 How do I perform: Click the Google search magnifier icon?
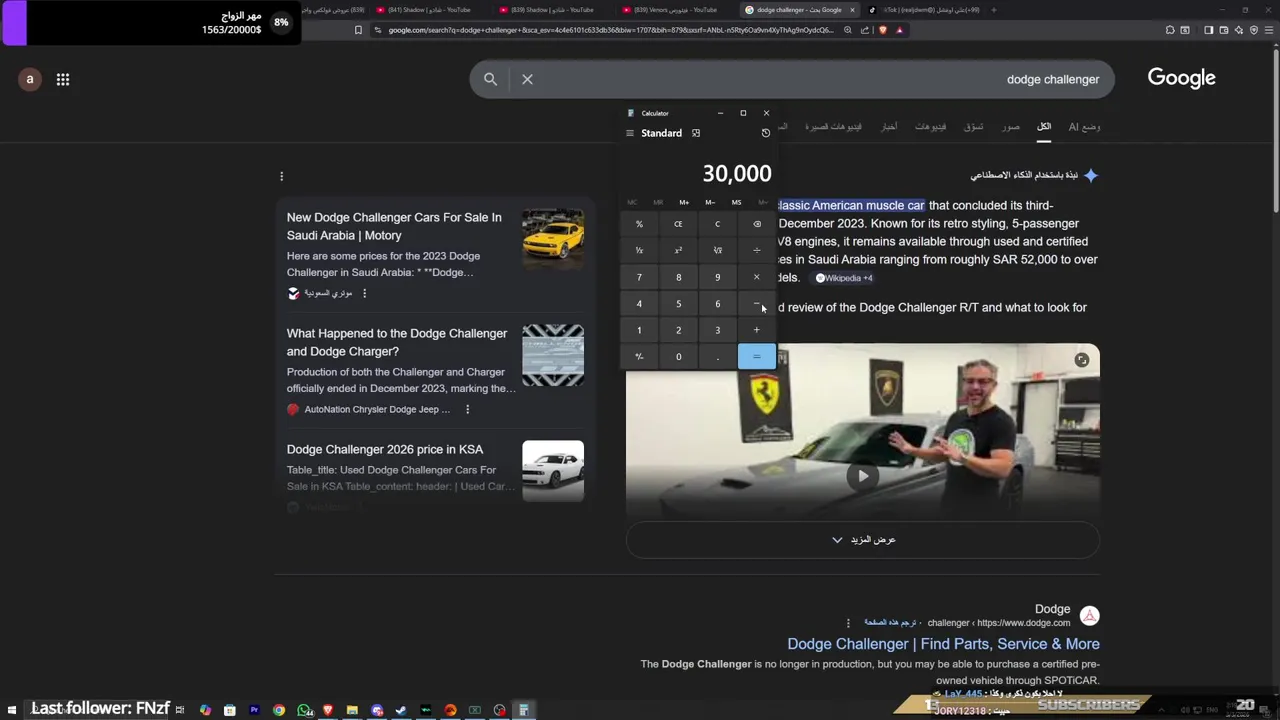490,79
